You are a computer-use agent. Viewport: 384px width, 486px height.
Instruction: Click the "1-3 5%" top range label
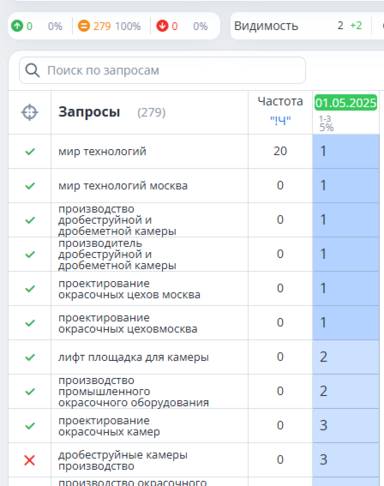point(326,123)
